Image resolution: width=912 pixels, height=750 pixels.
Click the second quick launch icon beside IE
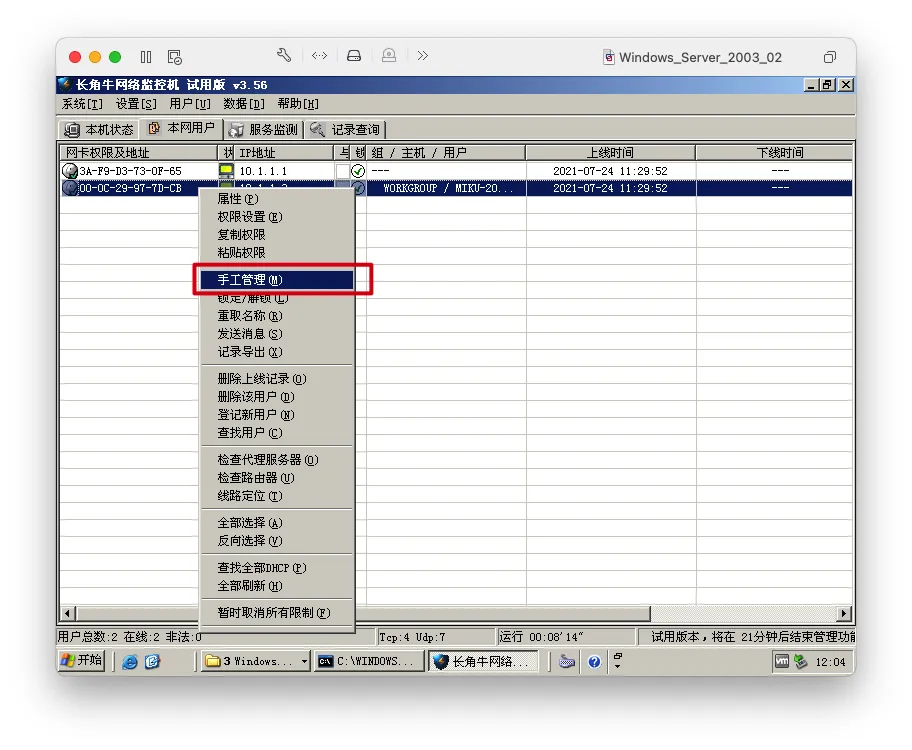click(152, 662)
